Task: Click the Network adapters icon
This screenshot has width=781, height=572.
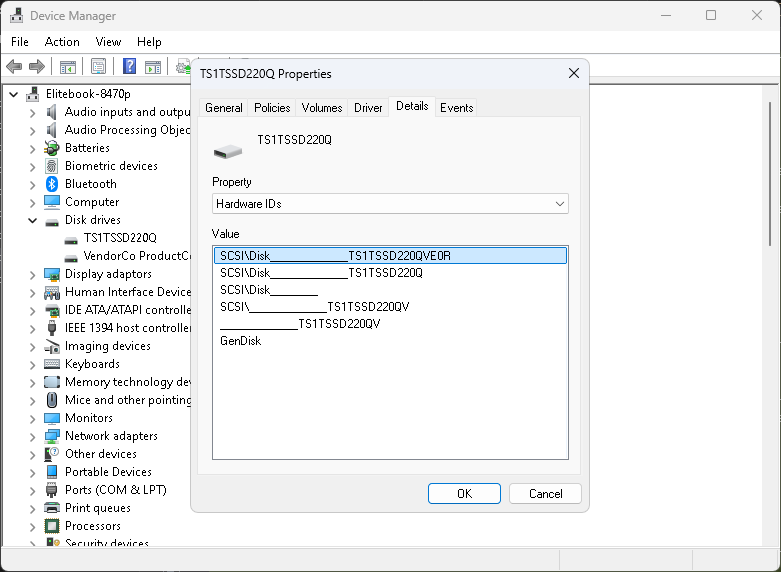Action: (x=52, y=436)
